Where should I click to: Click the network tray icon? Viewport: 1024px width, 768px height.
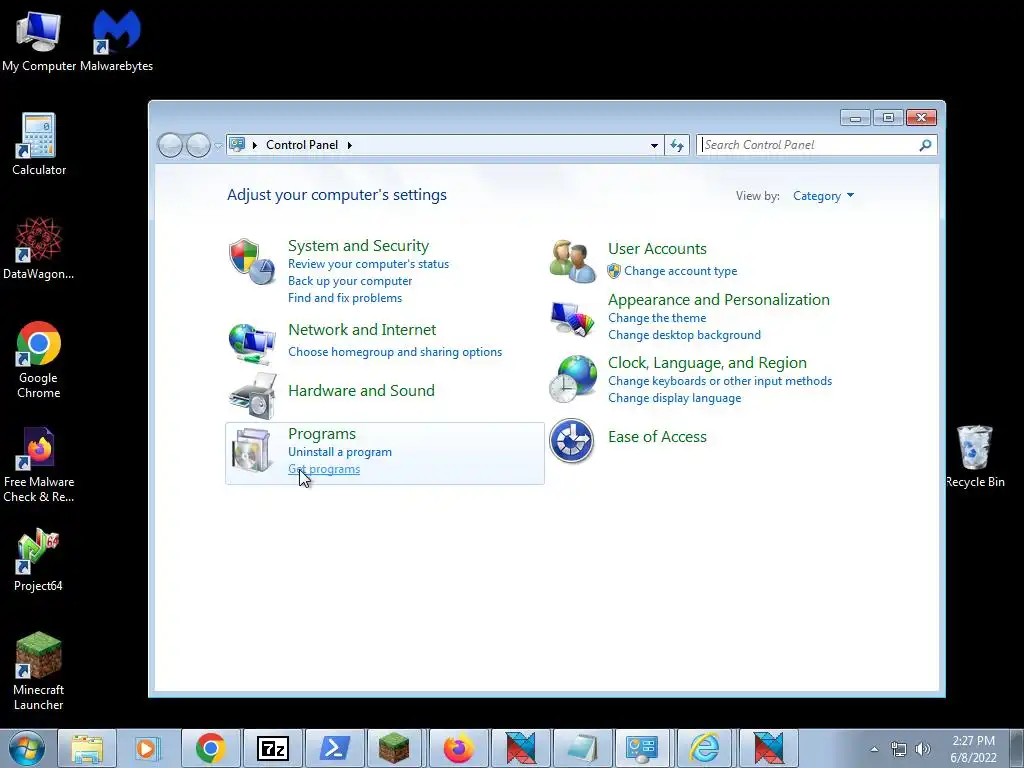tap(899, 749)
